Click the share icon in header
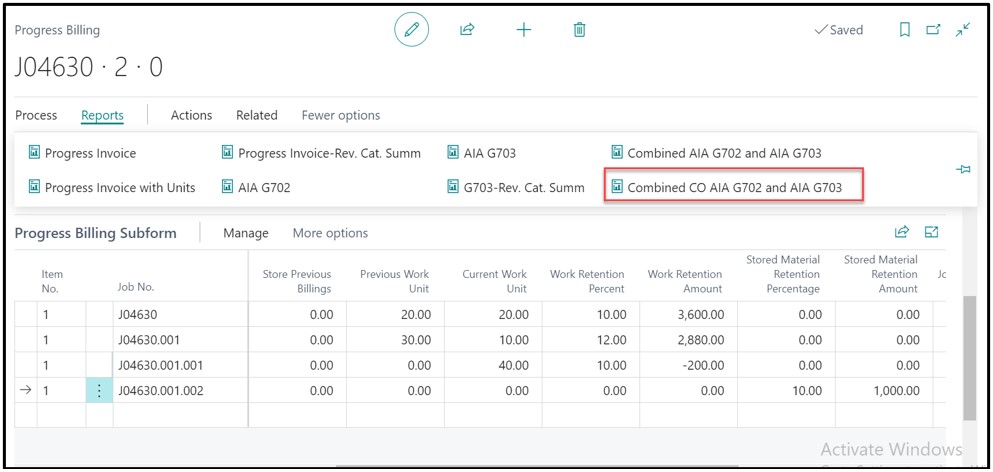Image resolution: width=993 pixels, height=472 pixels. 466,30
